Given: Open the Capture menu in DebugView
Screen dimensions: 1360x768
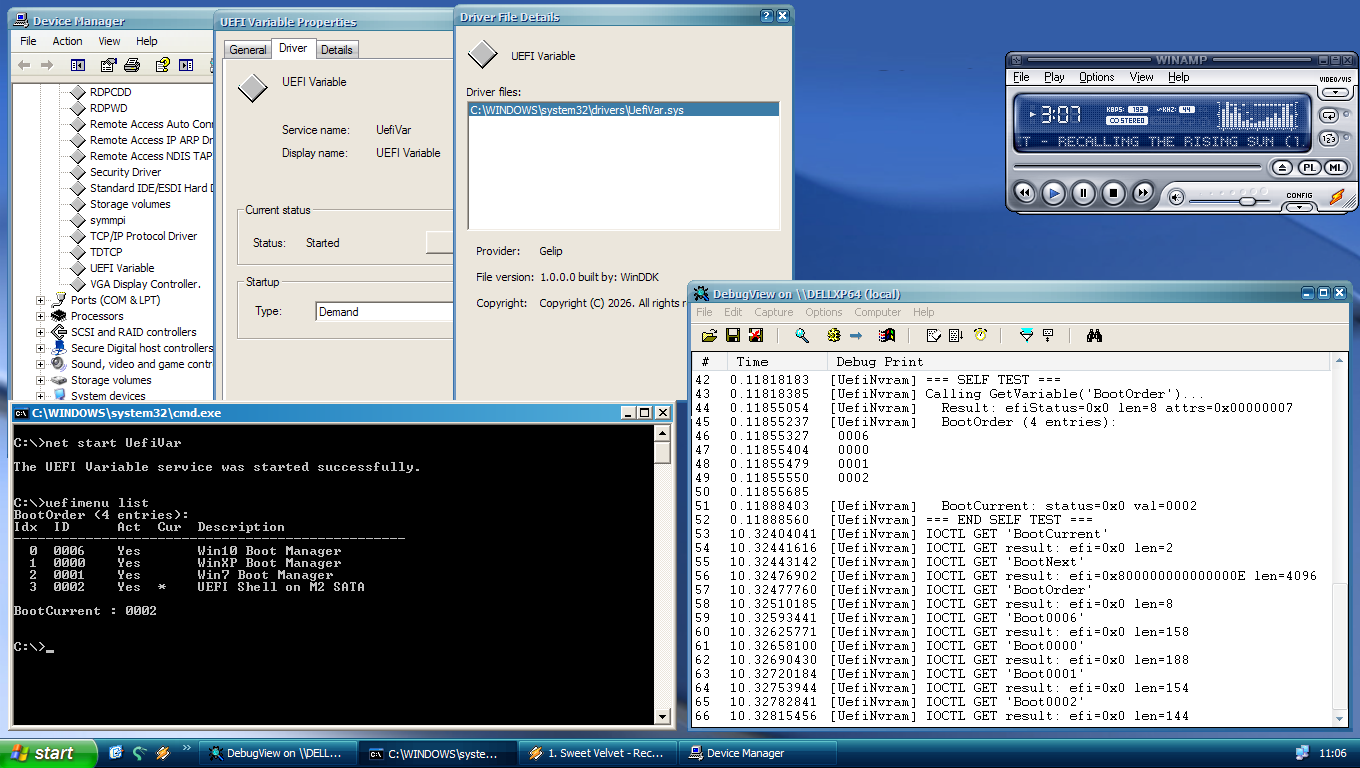Looking at the screenshot, I should tap(774, 312).
